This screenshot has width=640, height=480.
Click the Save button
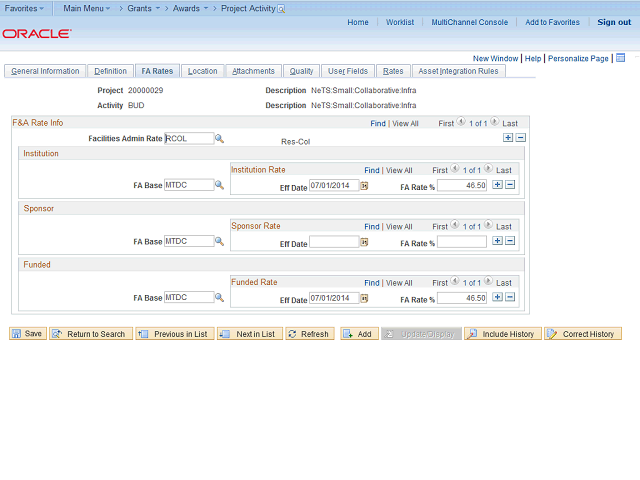pyautogui.click(x=28, y=333)
